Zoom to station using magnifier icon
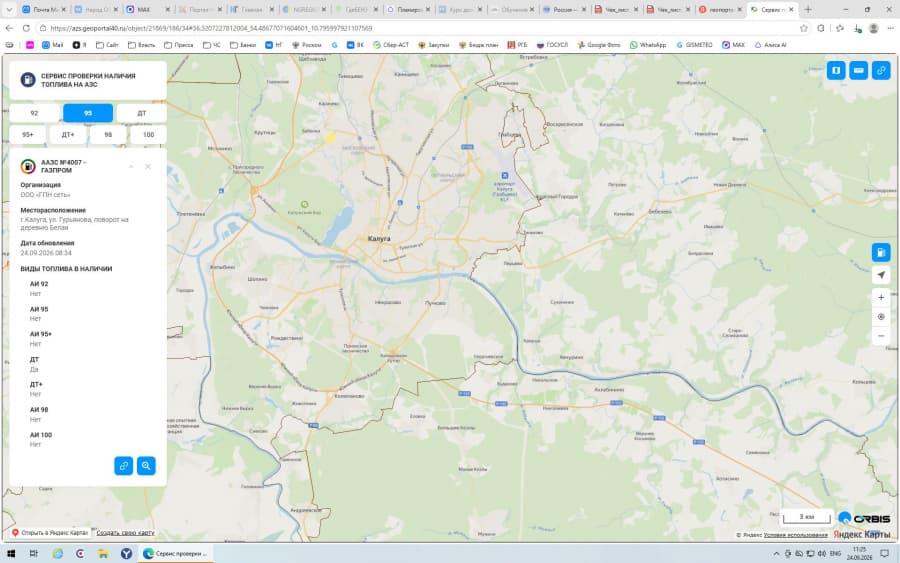This screenshot has width=900, height=563. click(x=146, y=466)
